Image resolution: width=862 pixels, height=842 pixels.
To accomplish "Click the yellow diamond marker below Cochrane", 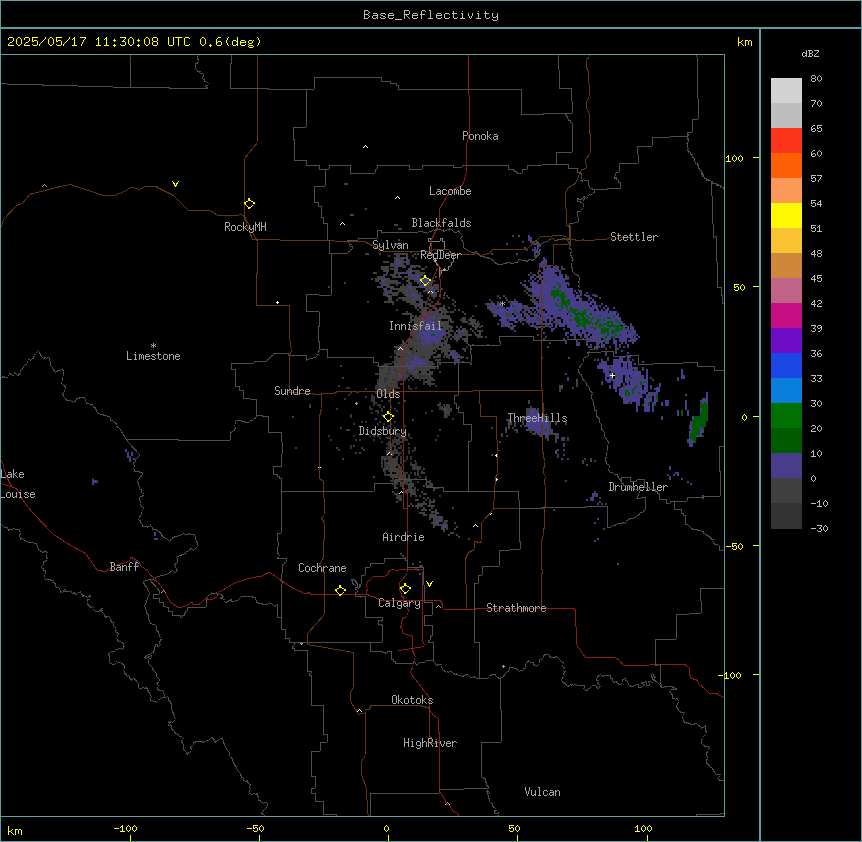I will tap(340, 590).
